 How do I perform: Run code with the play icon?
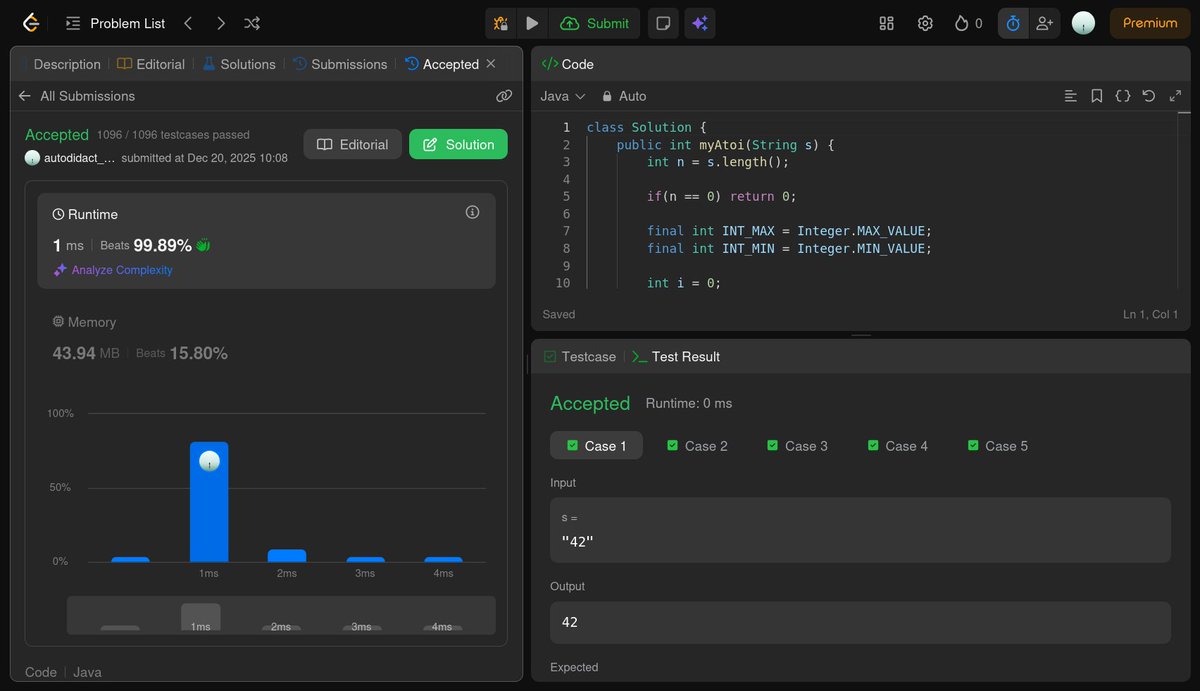[532, 23]
